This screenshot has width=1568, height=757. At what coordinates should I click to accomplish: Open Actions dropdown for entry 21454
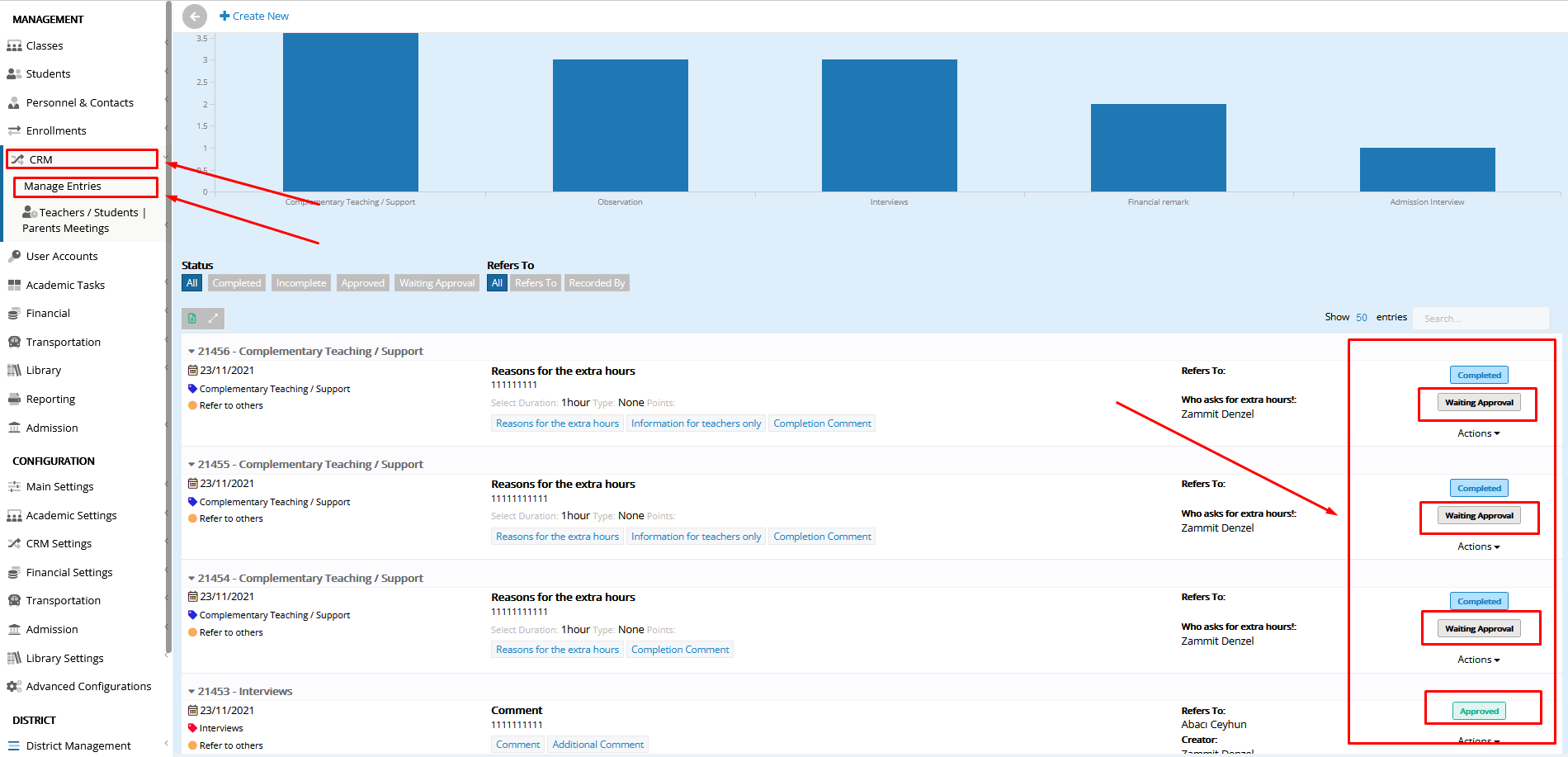(x=1479, y=660)
